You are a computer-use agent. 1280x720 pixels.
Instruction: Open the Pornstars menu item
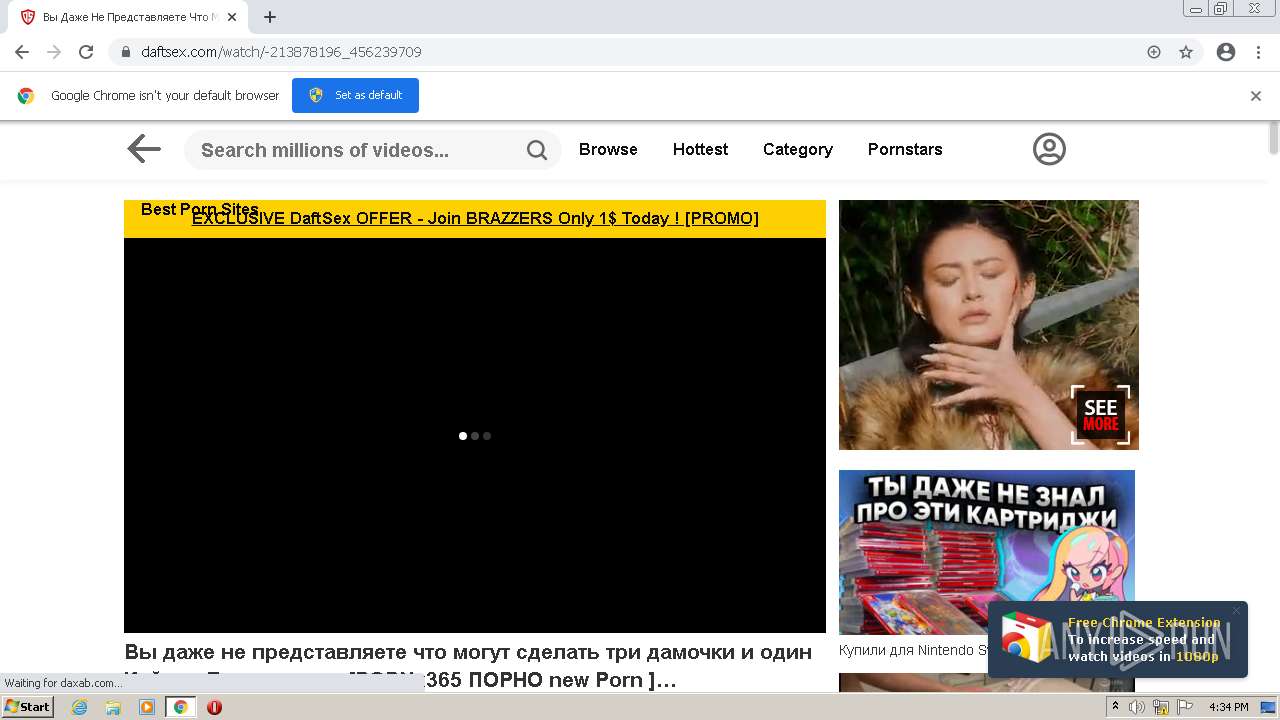[905, 149]
